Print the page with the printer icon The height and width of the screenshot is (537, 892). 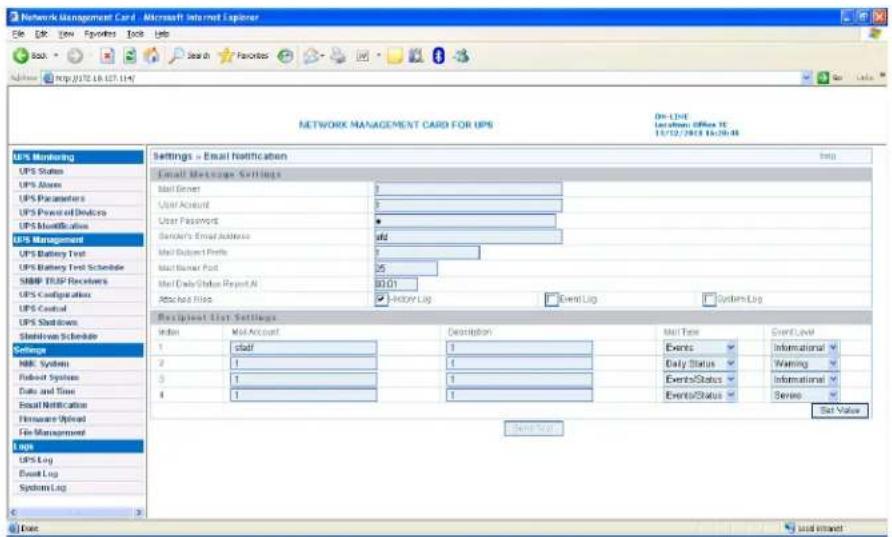point(338,56)
